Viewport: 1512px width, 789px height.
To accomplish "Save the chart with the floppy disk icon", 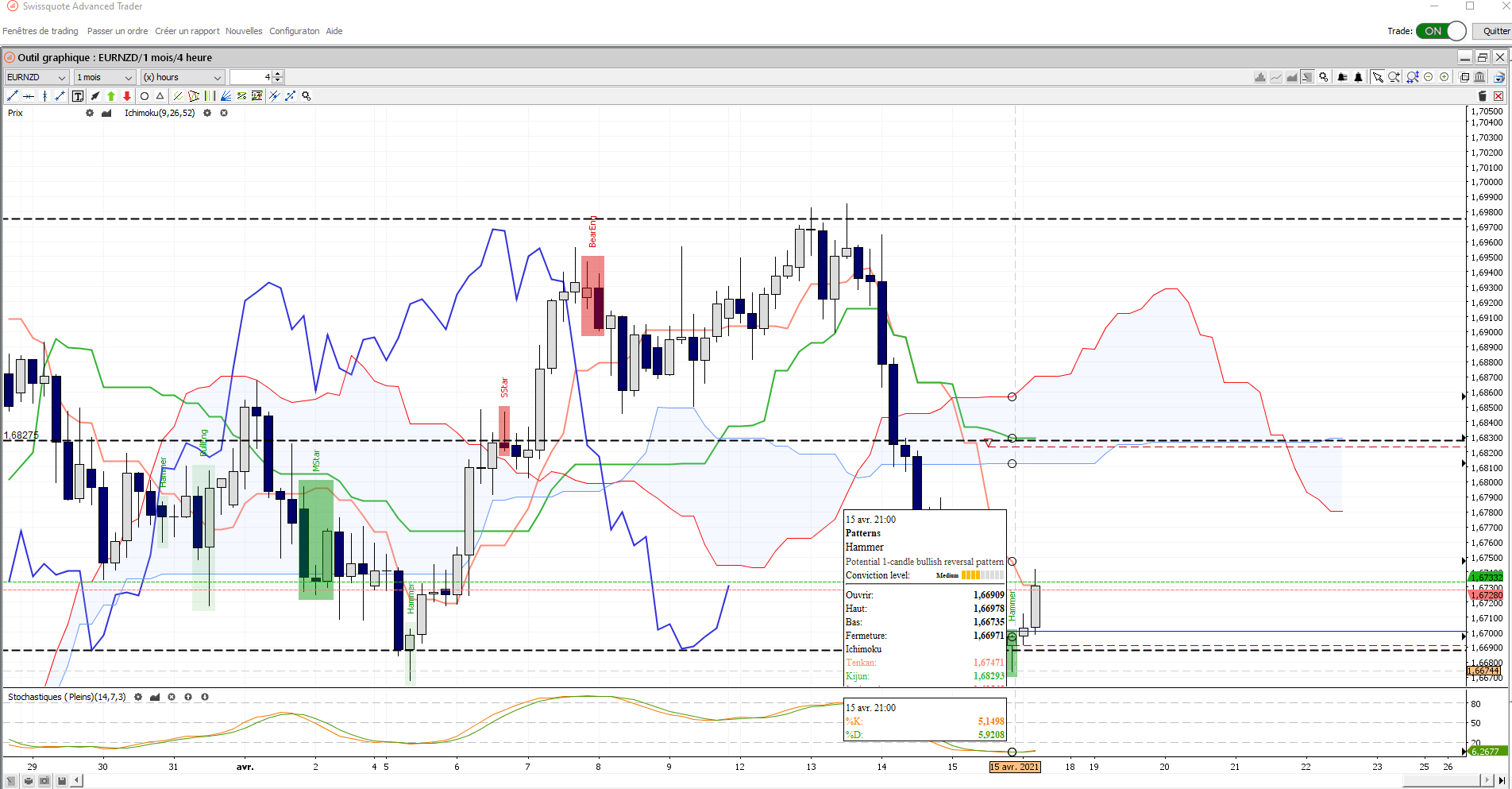I will tap(61, 781).
